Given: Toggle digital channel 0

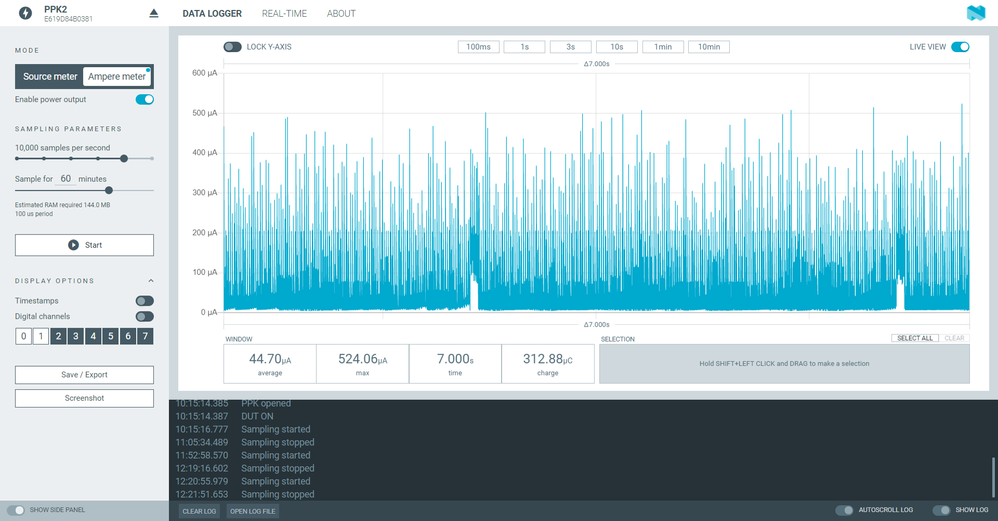Looking at the screenshot, I should click(x=24, y=336).
